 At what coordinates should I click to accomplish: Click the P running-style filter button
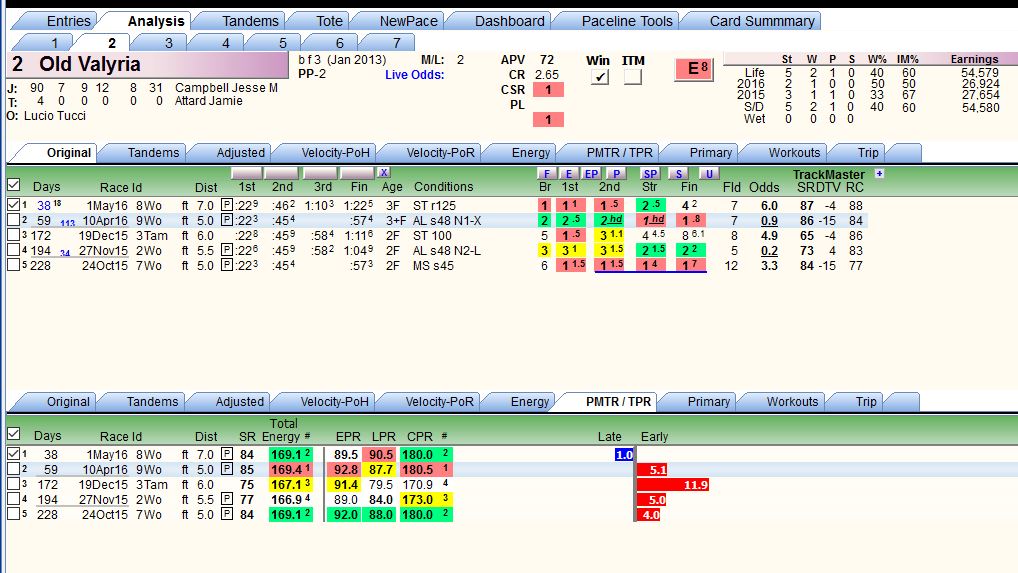(x=615, y=173)
